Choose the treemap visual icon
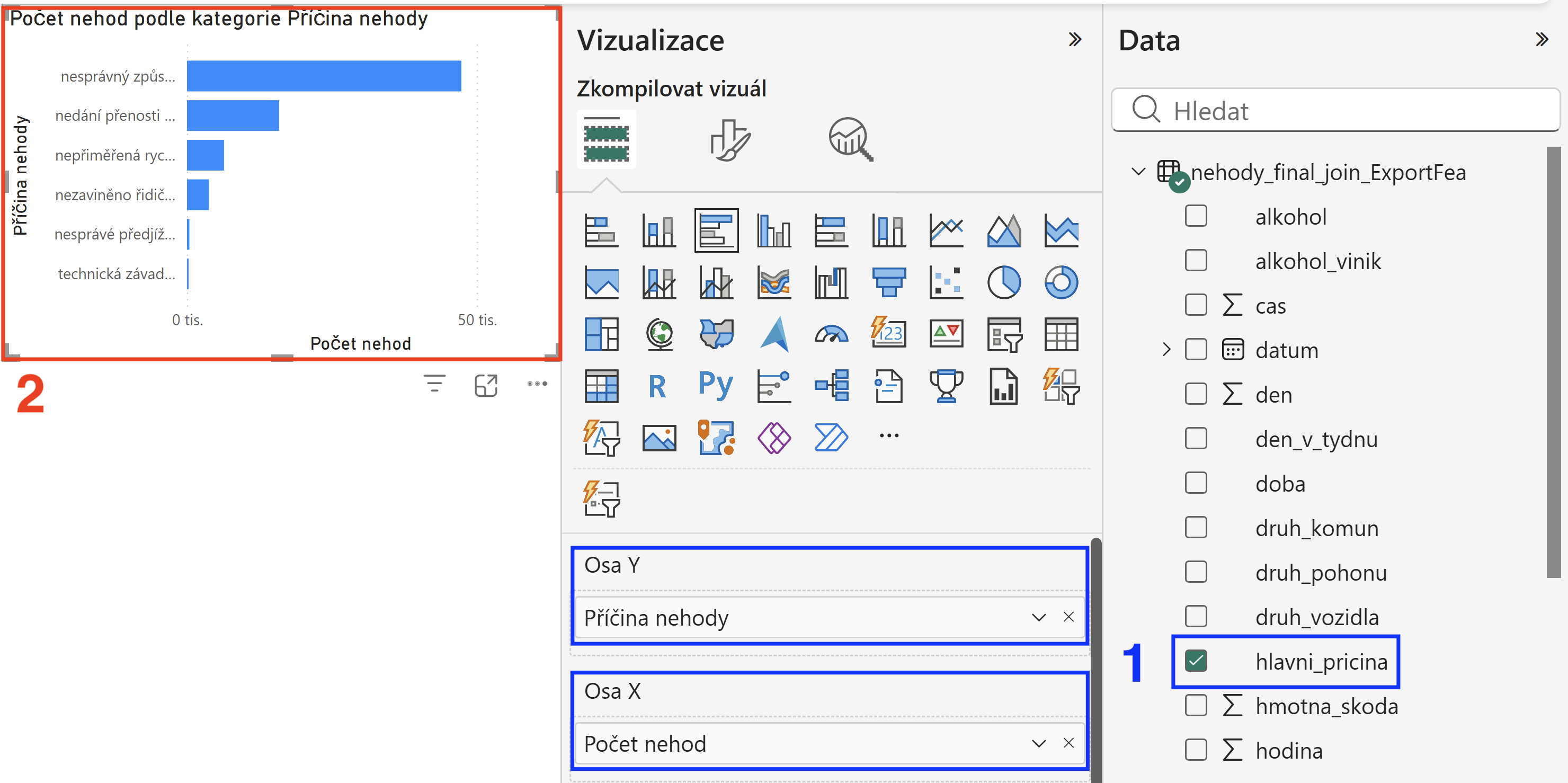Viewport: 1568px width, 783px height. (601, 334)
